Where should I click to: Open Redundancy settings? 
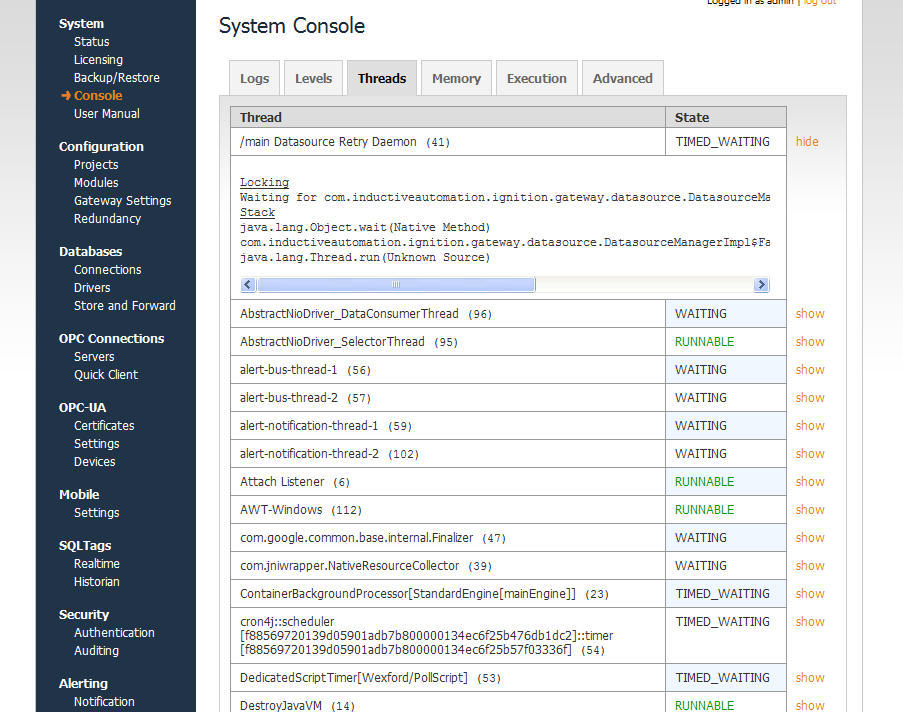(107, 218)
